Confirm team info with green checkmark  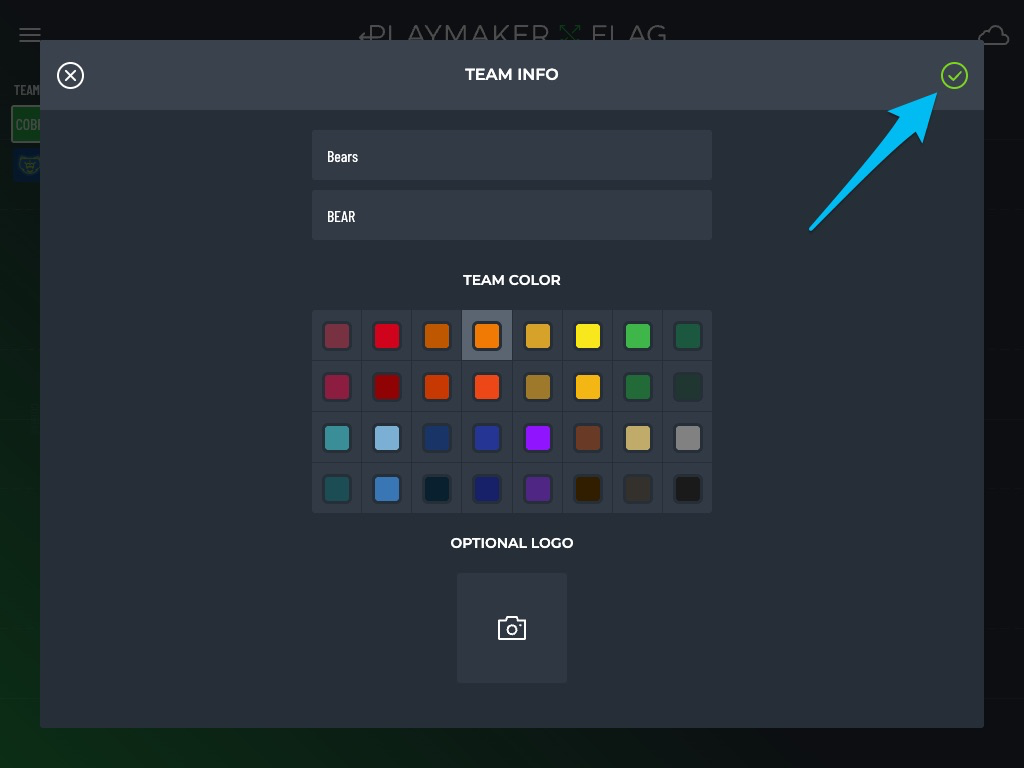[953, 75]
